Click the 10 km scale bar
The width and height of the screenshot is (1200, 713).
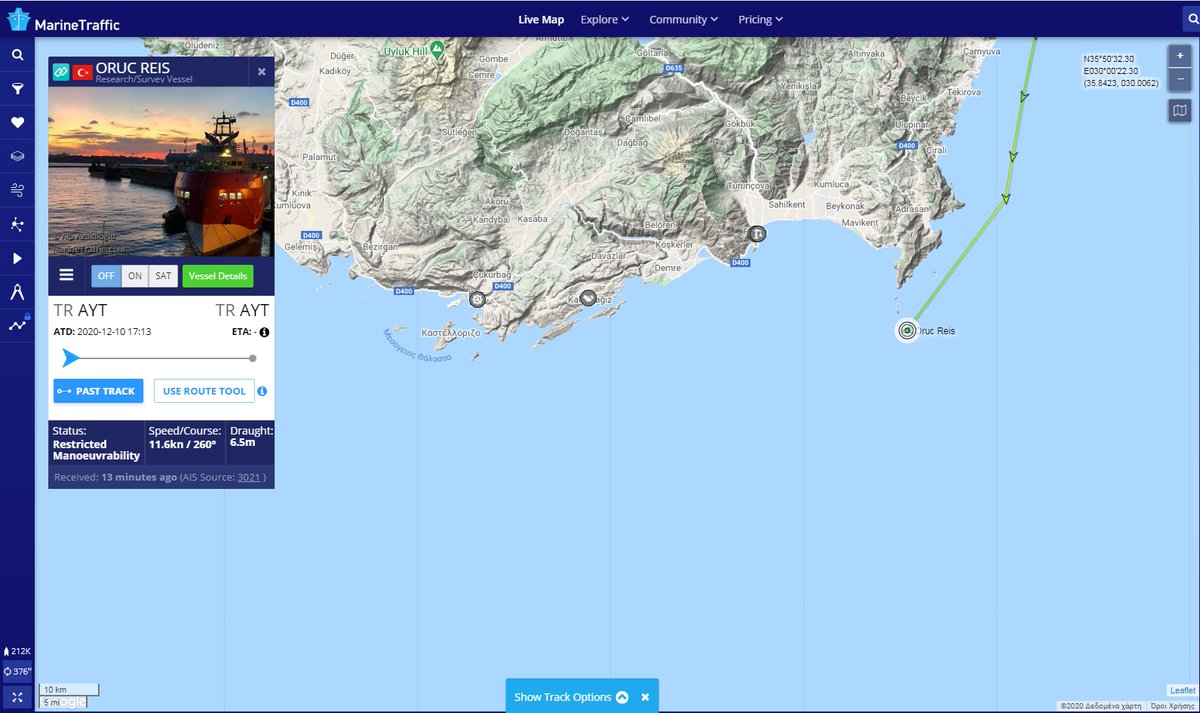pos(68,690)
